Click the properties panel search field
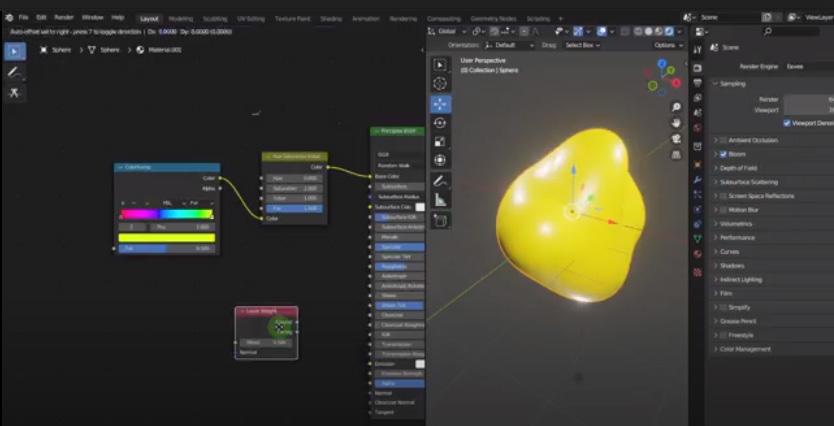This screenshot has height=426, width=834. pyautogui.click(x=791, y=32)
